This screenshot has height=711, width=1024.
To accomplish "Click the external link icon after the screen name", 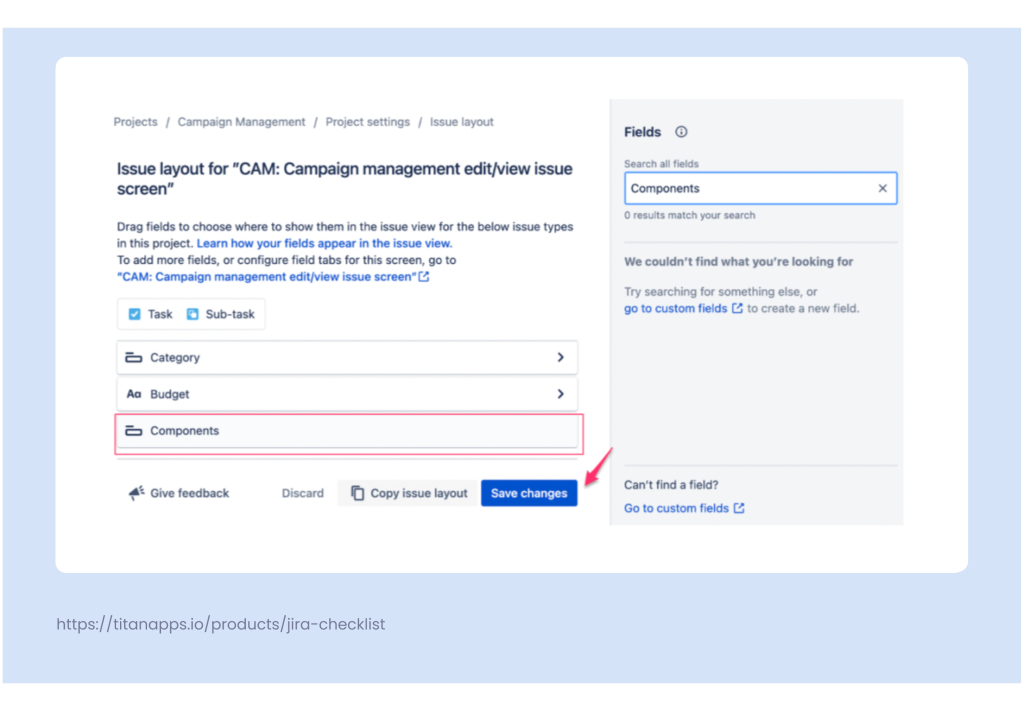I will coord(422,276).
